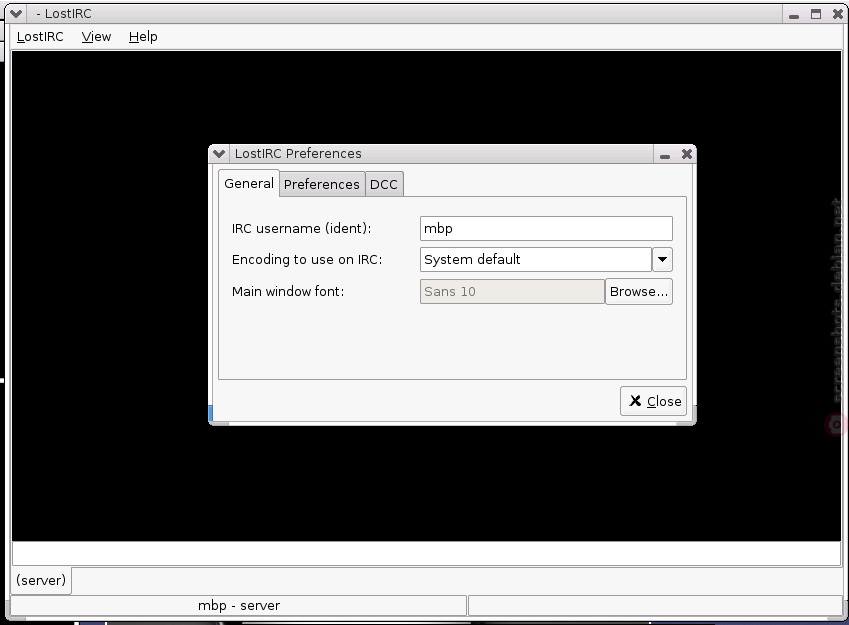Click the main window message input field

pyautogui.click(x=426, y=554)
